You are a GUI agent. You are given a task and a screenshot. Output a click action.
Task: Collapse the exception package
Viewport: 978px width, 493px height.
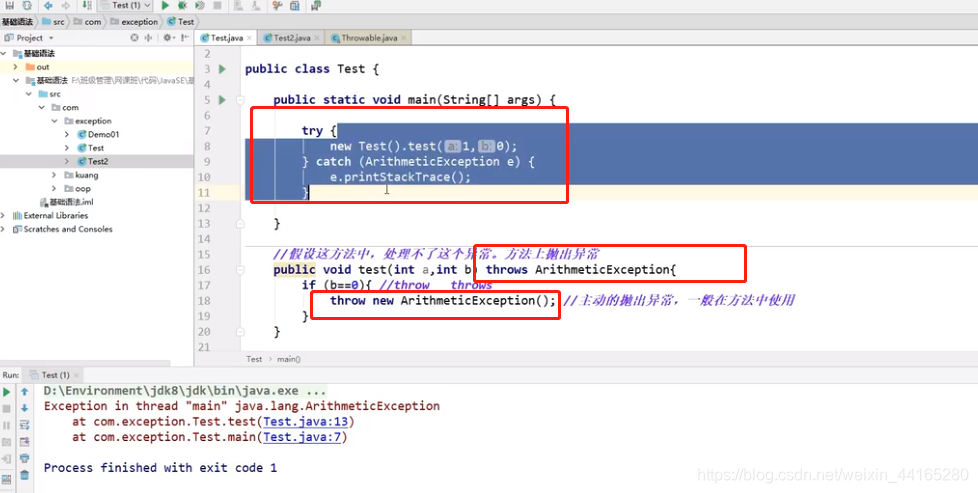point(54,121)
